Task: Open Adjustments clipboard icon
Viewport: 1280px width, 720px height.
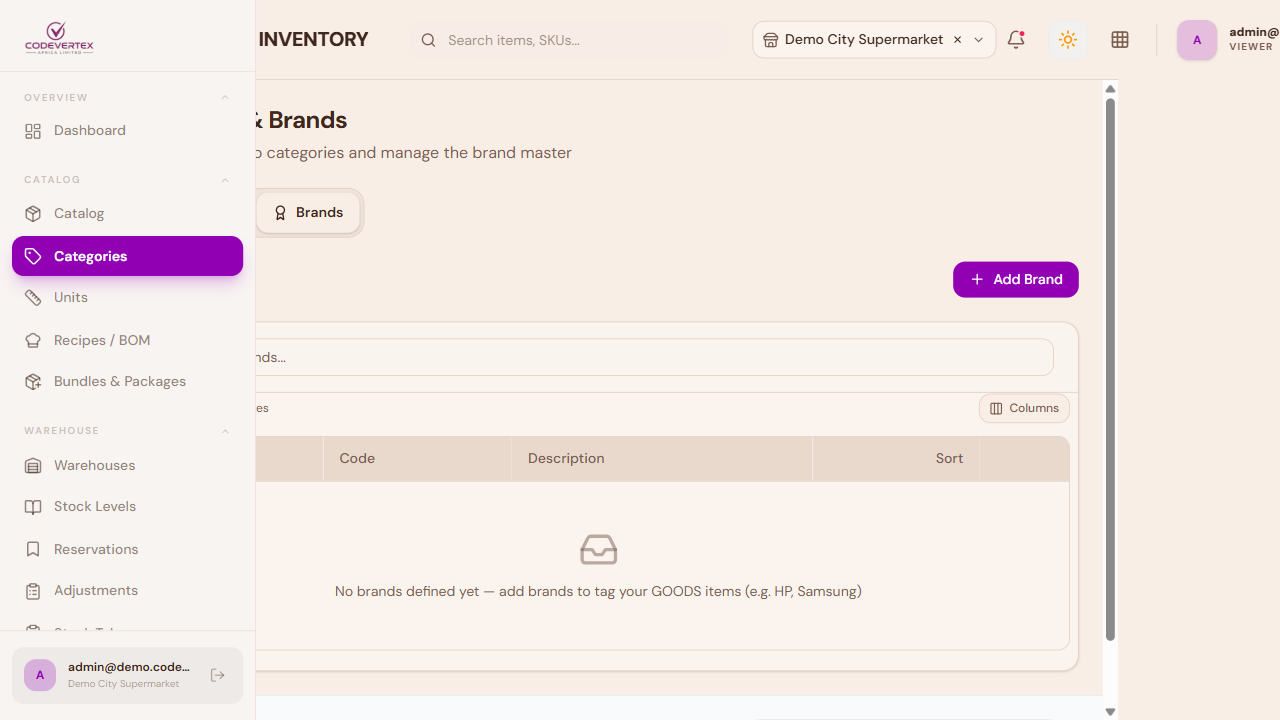Action: point(33,591)
